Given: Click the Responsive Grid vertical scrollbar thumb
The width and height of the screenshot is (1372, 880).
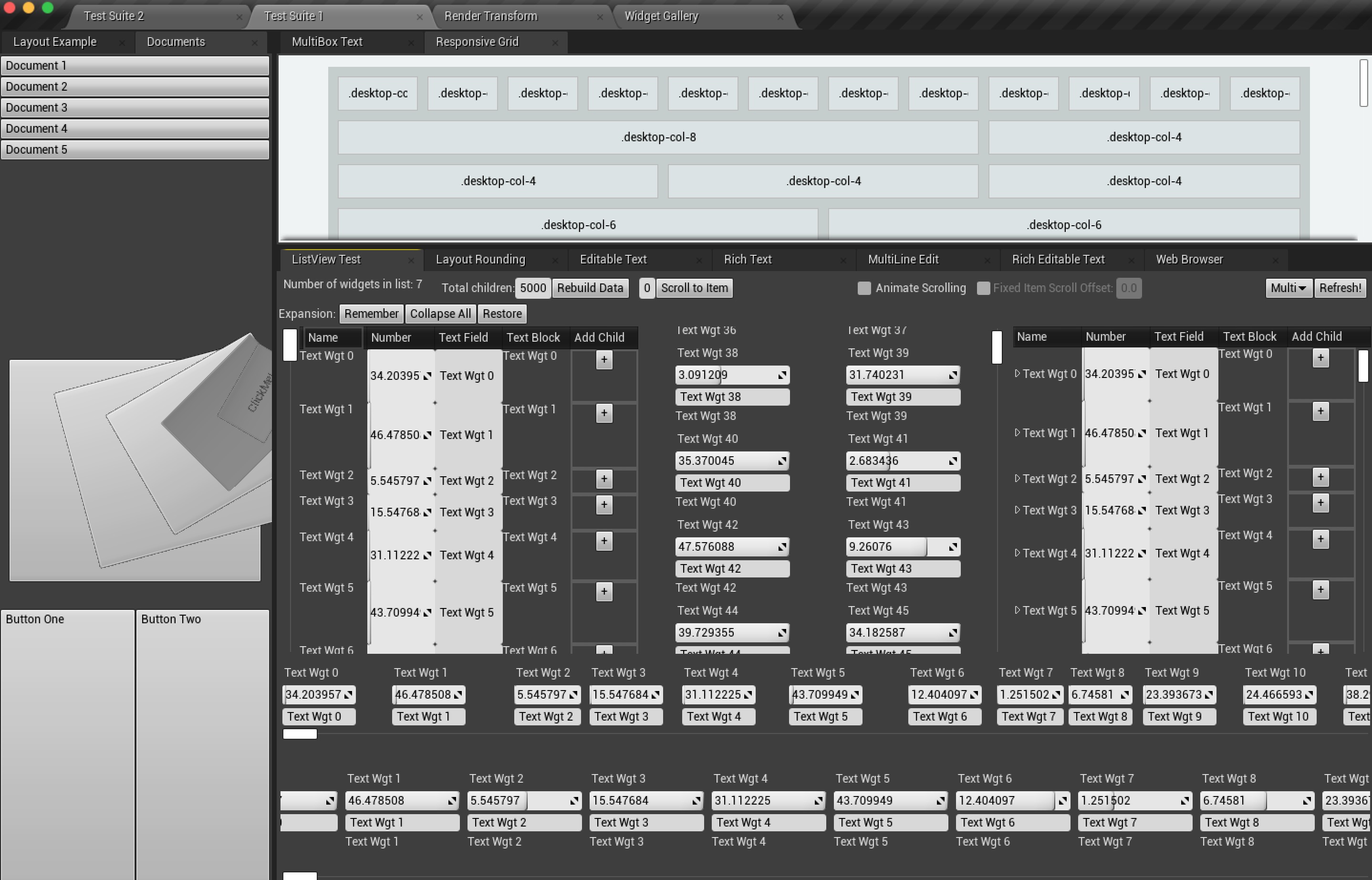Looking at the screenshot, I should [x=1363, y=83].
